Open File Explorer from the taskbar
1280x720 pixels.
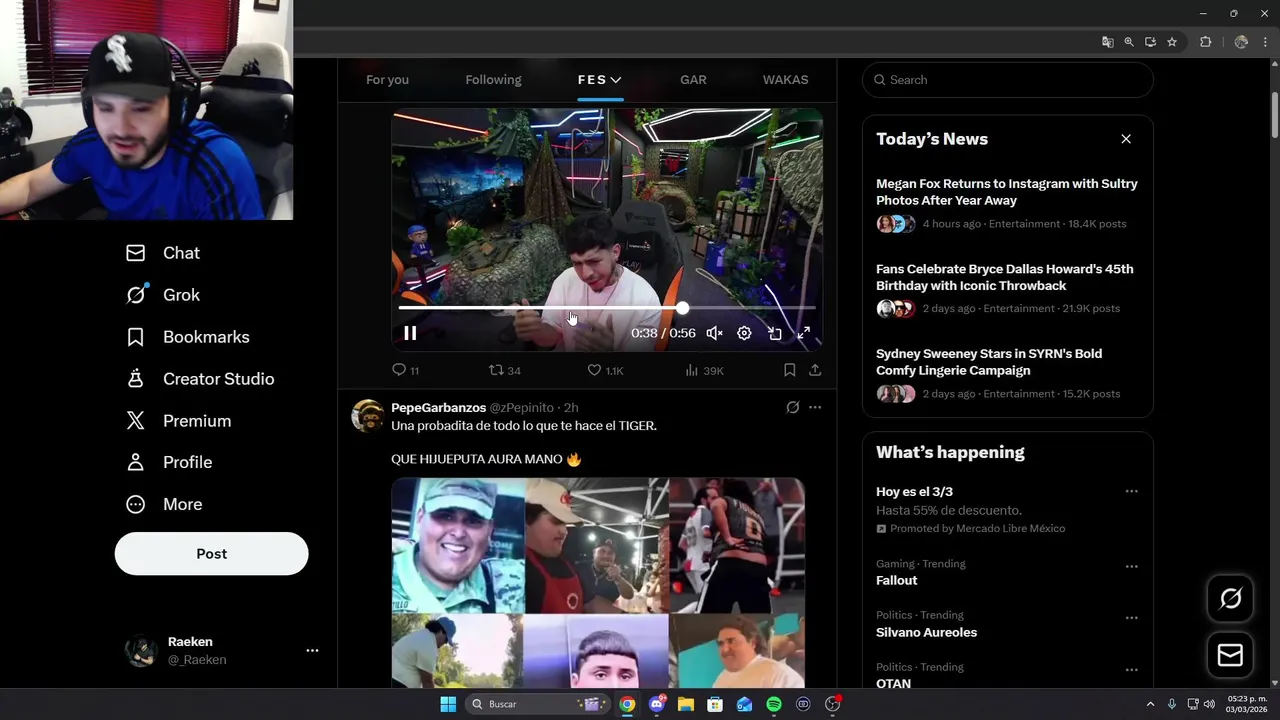pos(686,704)
